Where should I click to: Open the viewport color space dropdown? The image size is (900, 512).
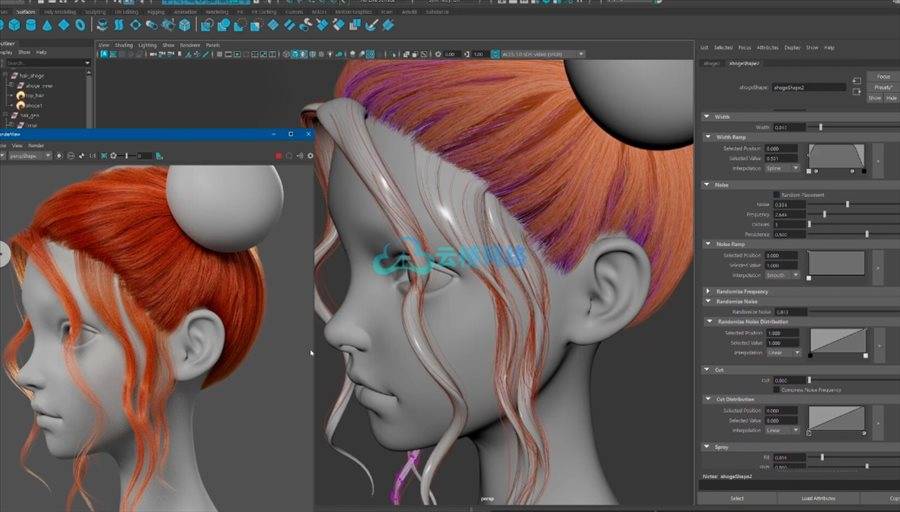click(x=545, y=54)
